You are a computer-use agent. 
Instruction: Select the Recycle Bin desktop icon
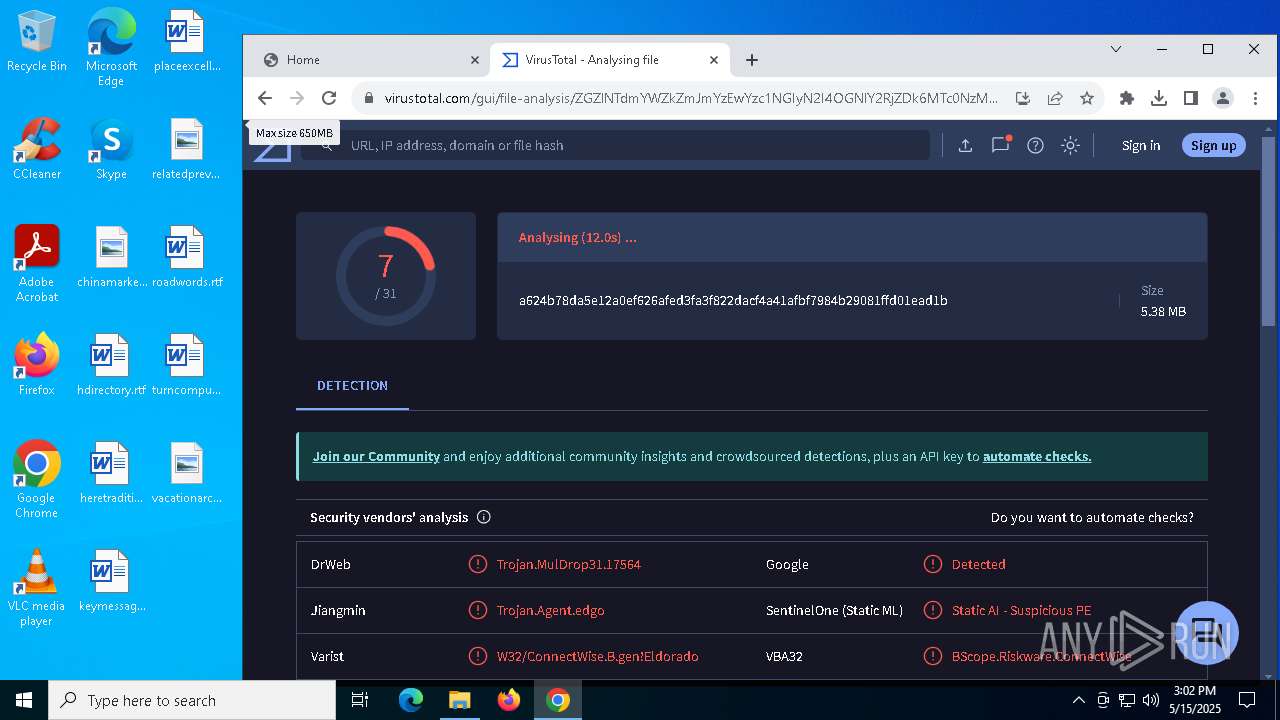(37, 42)
